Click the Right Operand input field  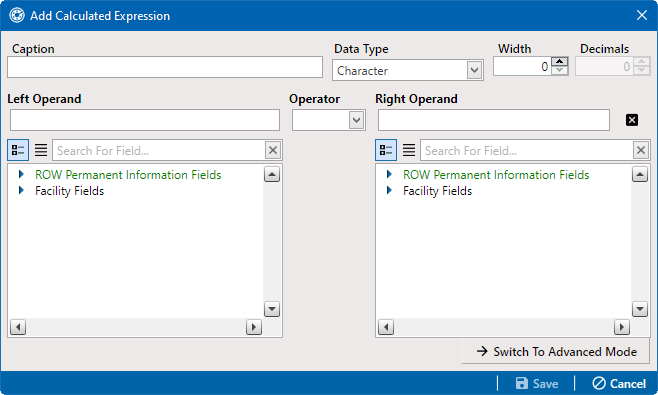(494, 120)
